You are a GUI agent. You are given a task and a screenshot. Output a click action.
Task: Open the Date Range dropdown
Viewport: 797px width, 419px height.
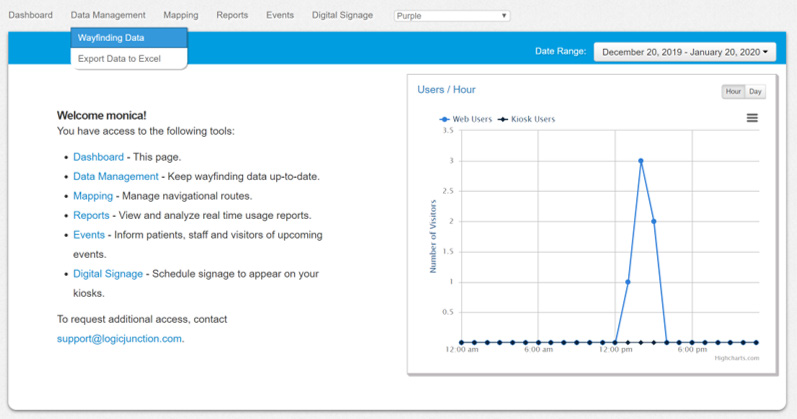pyautogui.click(x=685, y=52)
